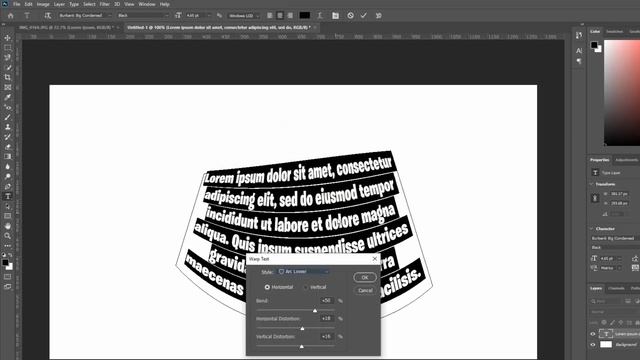This screenshot has width=640, height=360.
Task: Select the Crop tool
Action: pyautogui.click(x=8, y=77)
